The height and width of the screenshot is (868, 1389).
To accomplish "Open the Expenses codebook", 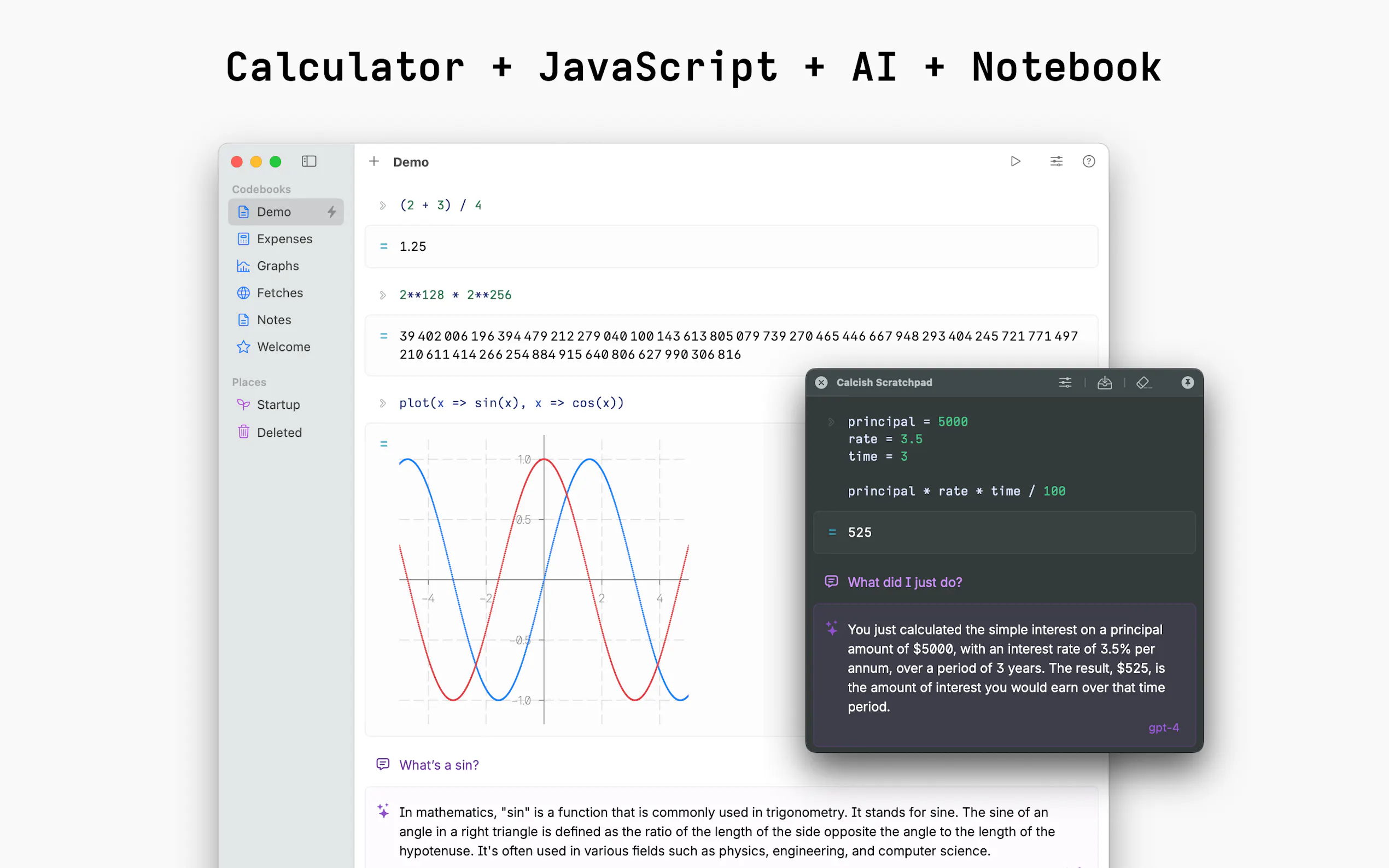I will point(284,239).
